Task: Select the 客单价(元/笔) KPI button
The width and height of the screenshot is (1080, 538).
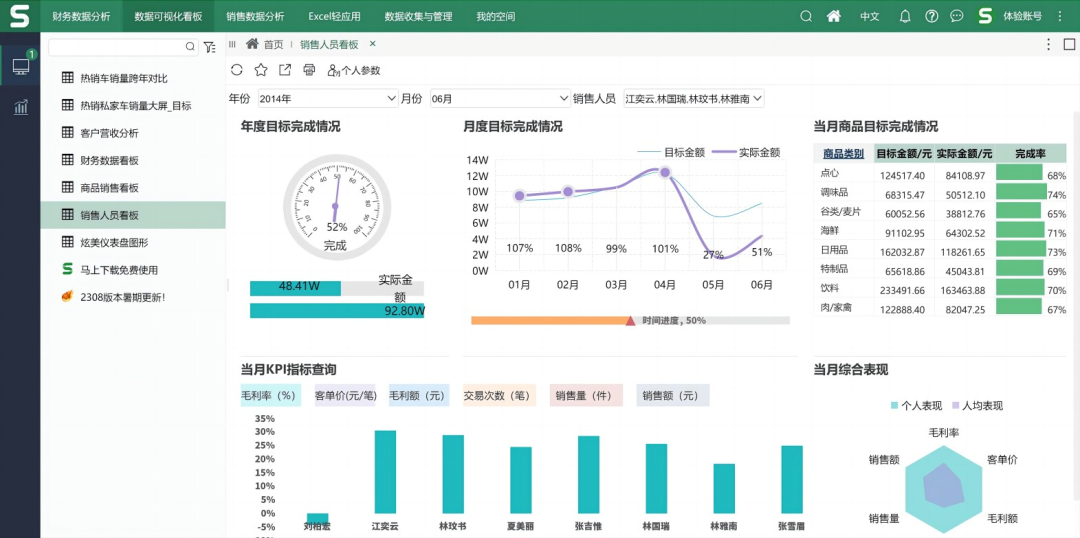Action: click(345, 395)
